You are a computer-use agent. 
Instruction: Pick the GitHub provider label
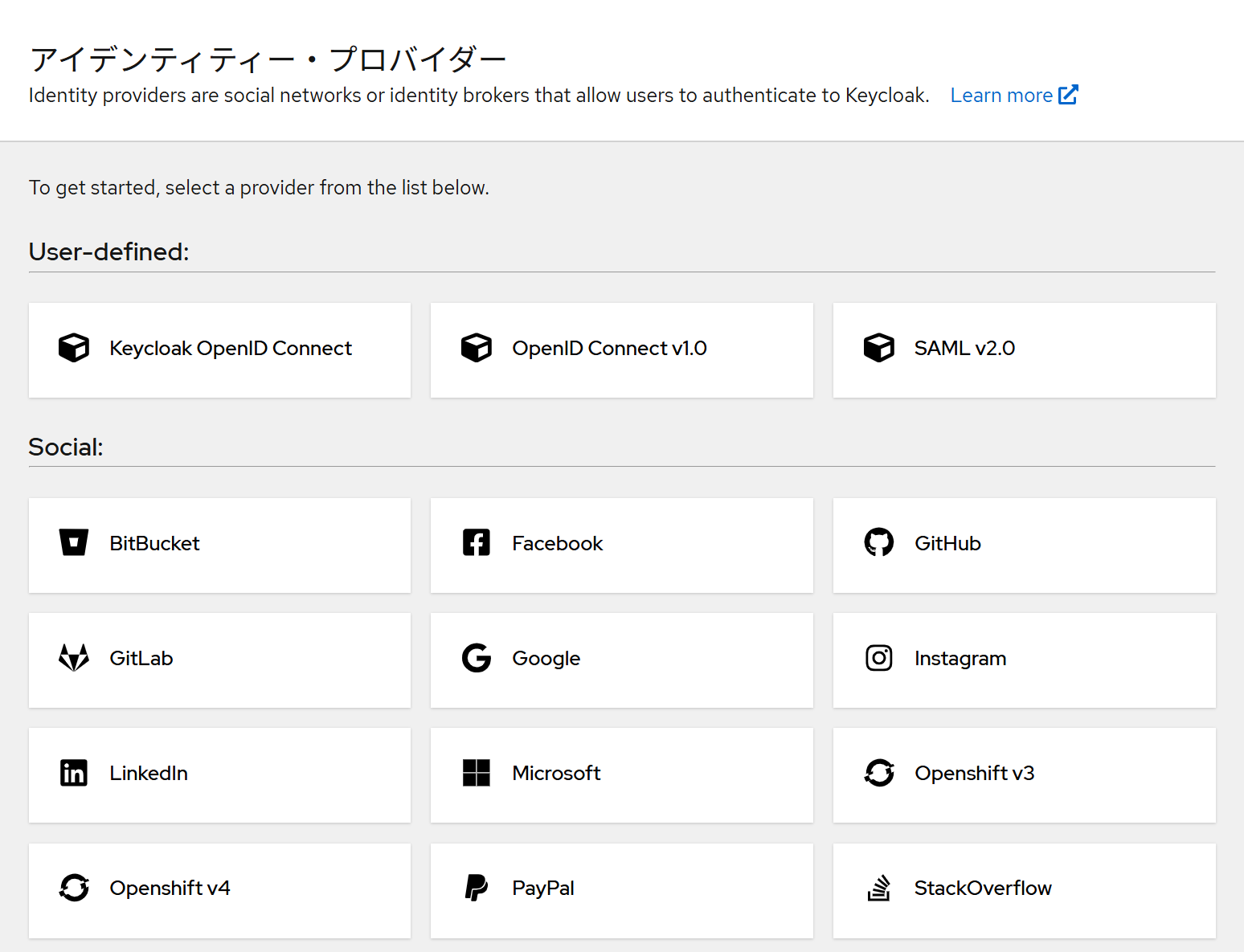(x=947, y=543)
